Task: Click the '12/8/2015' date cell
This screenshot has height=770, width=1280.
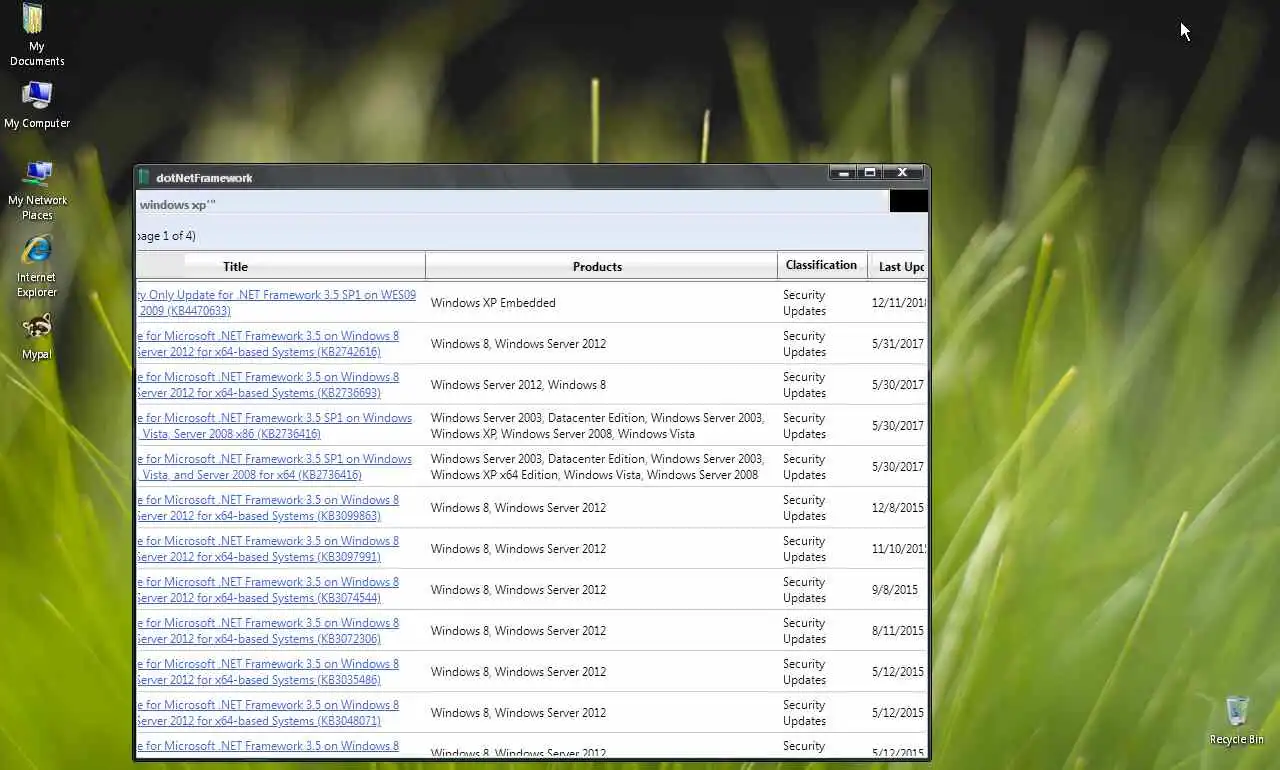Action: tap(897, 508)
